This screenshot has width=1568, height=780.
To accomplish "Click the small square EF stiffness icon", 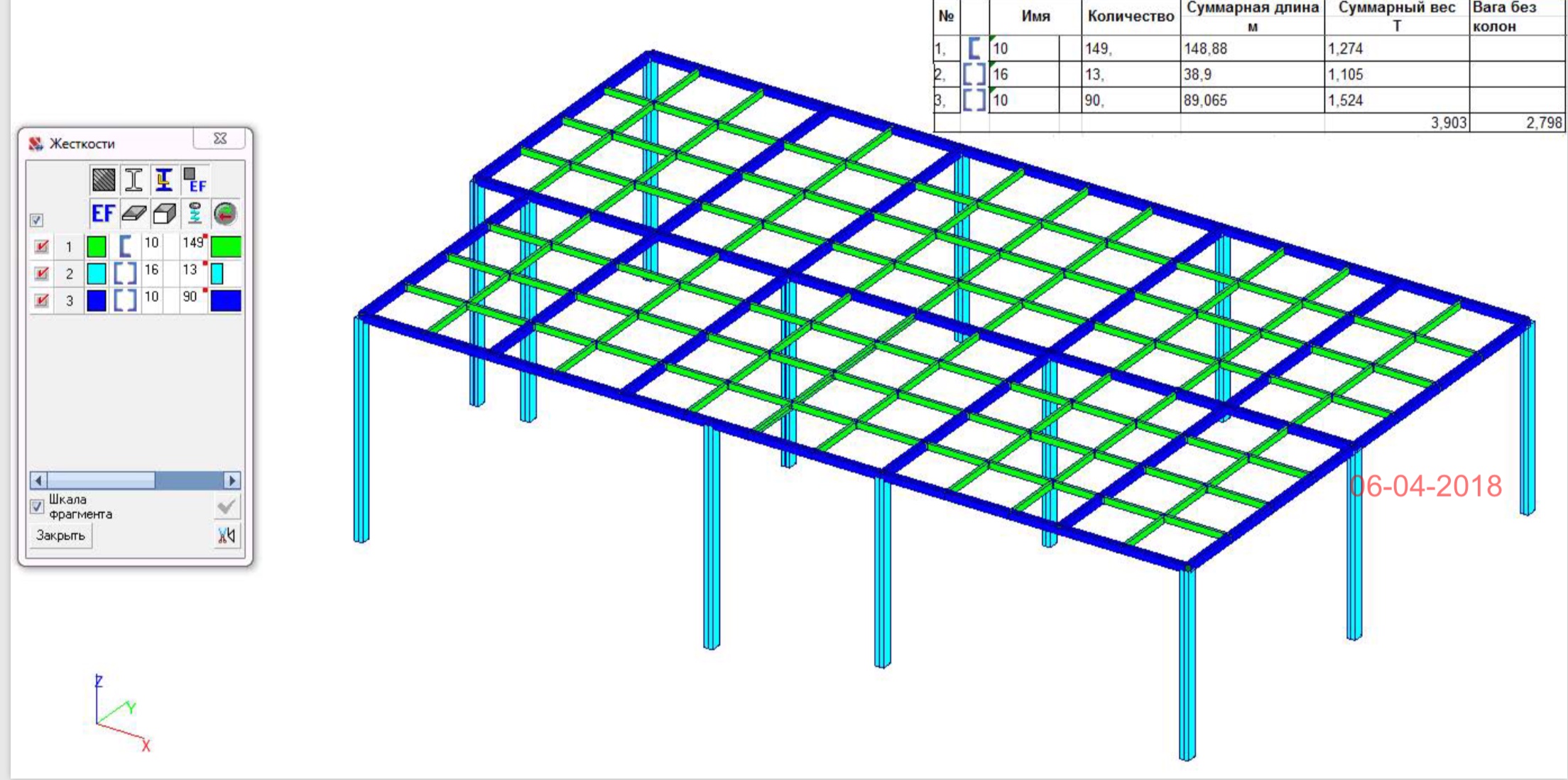I will tap(195, 180).
